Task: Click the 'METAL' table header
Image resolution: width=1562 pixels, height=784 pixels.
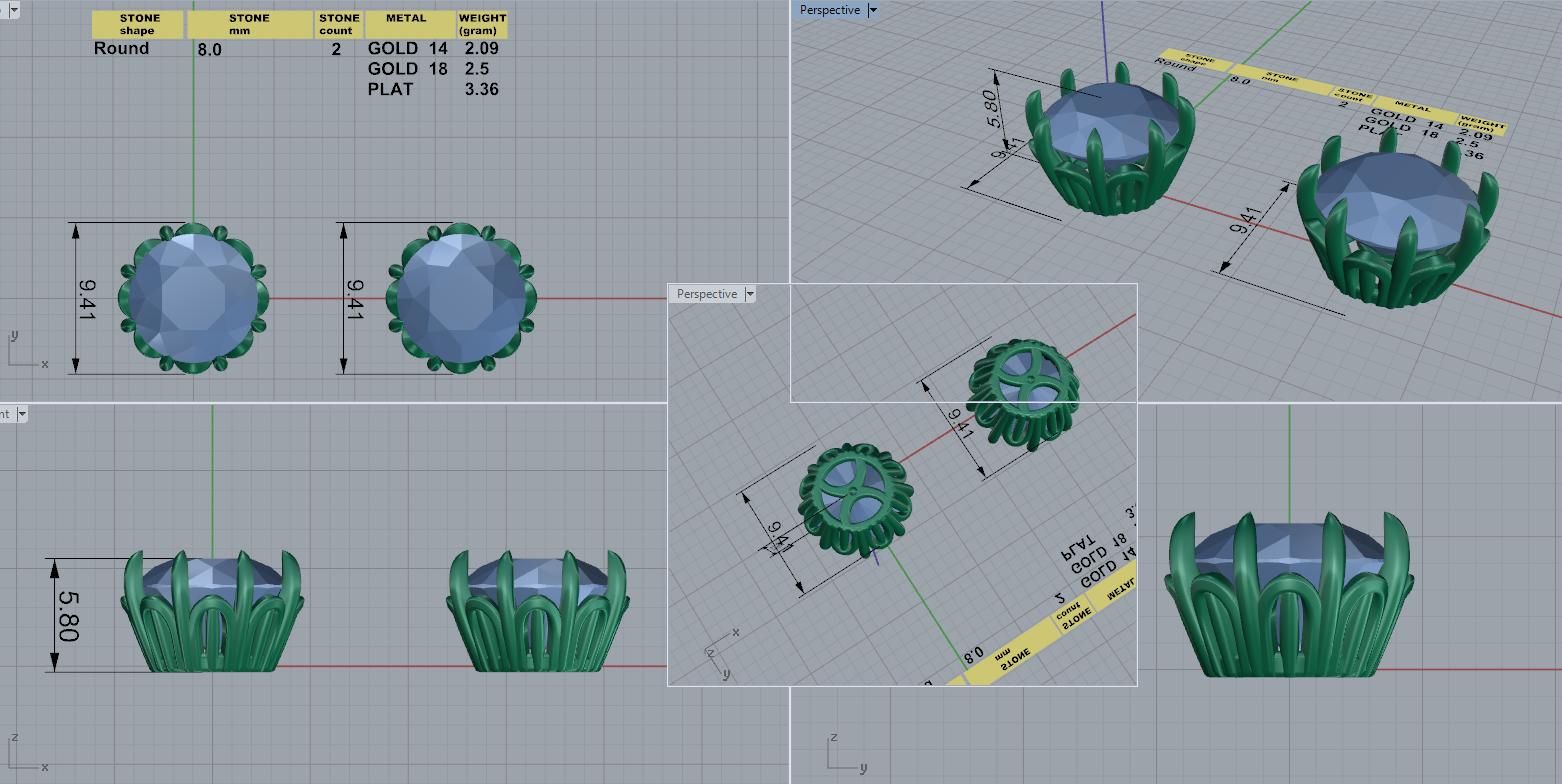Action: 409,25
